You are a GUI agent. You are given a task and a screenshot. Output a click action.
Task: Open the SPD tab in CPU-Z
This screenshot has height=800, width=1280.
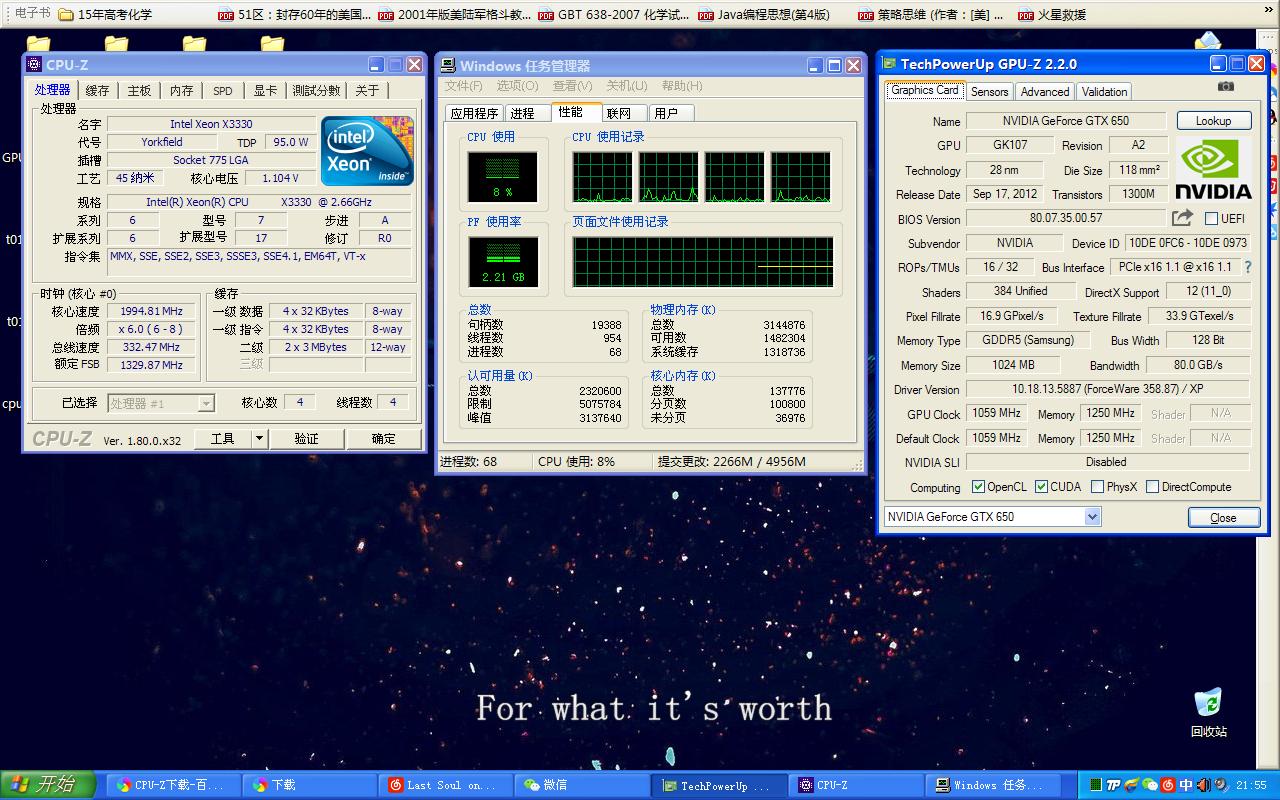coord(223,90)
